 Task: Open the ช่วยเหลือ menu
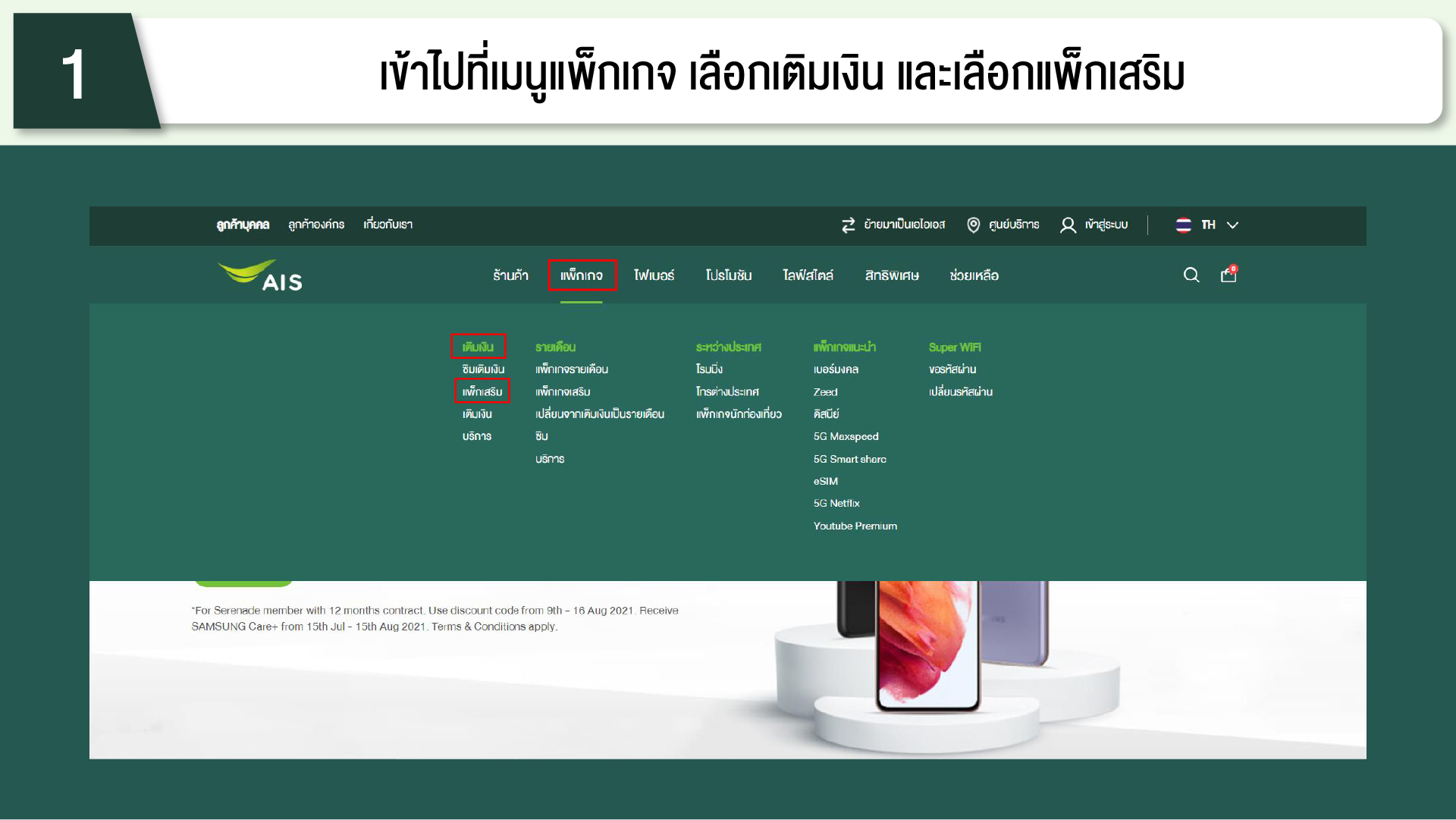tap(974, 275)
